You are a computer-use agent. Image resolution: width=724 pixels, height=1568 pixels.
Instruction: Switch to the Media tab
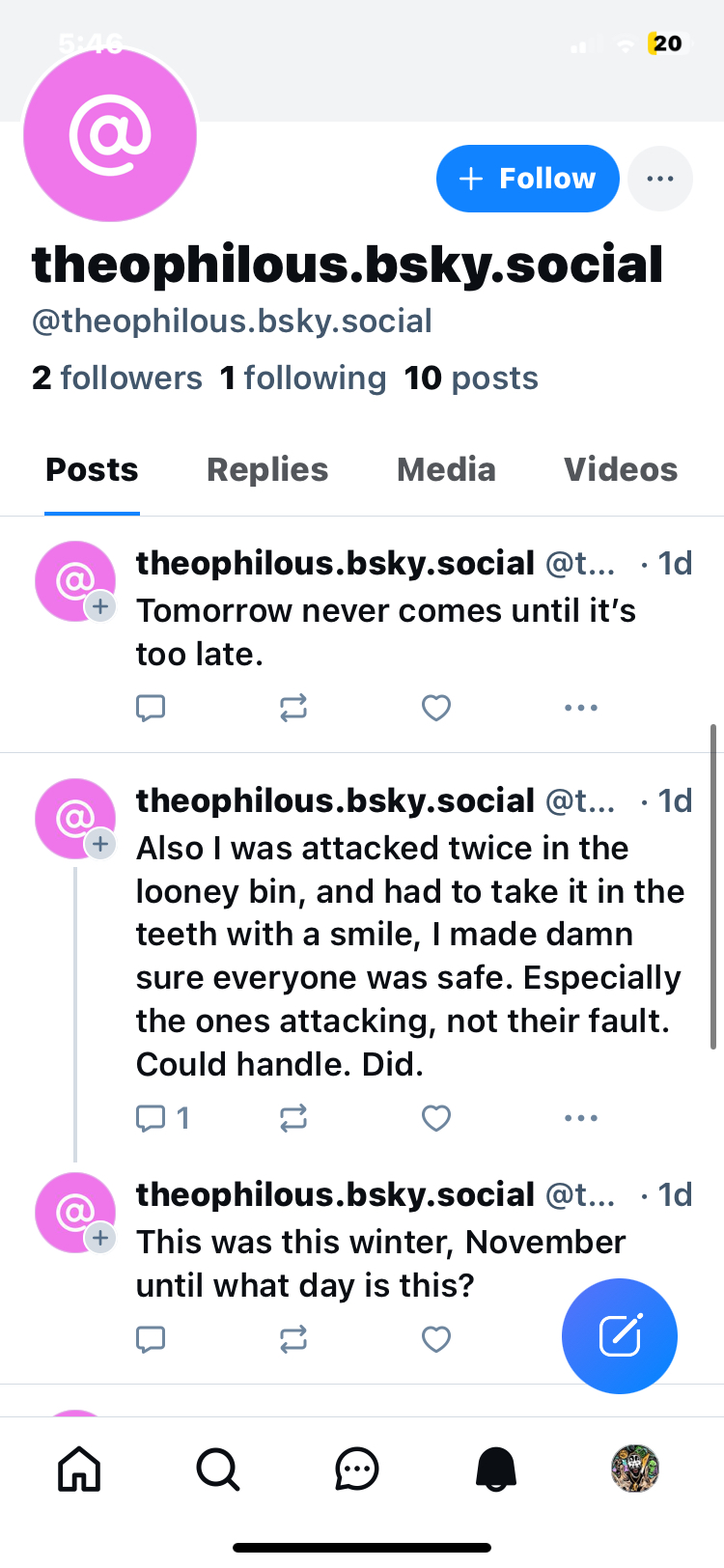(x=446, y=470)
